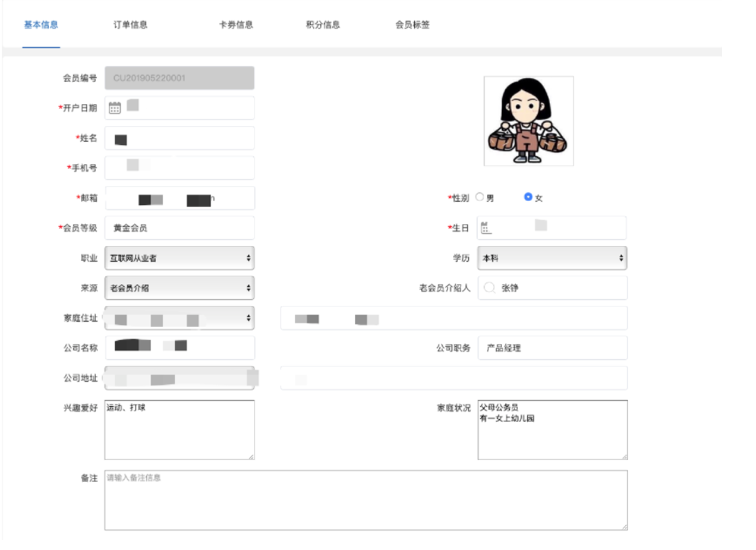Viewport: 756px width, 550px height.
Task: Click the 老会员介绍人 field showing 张铮
Action: [552, 288]
